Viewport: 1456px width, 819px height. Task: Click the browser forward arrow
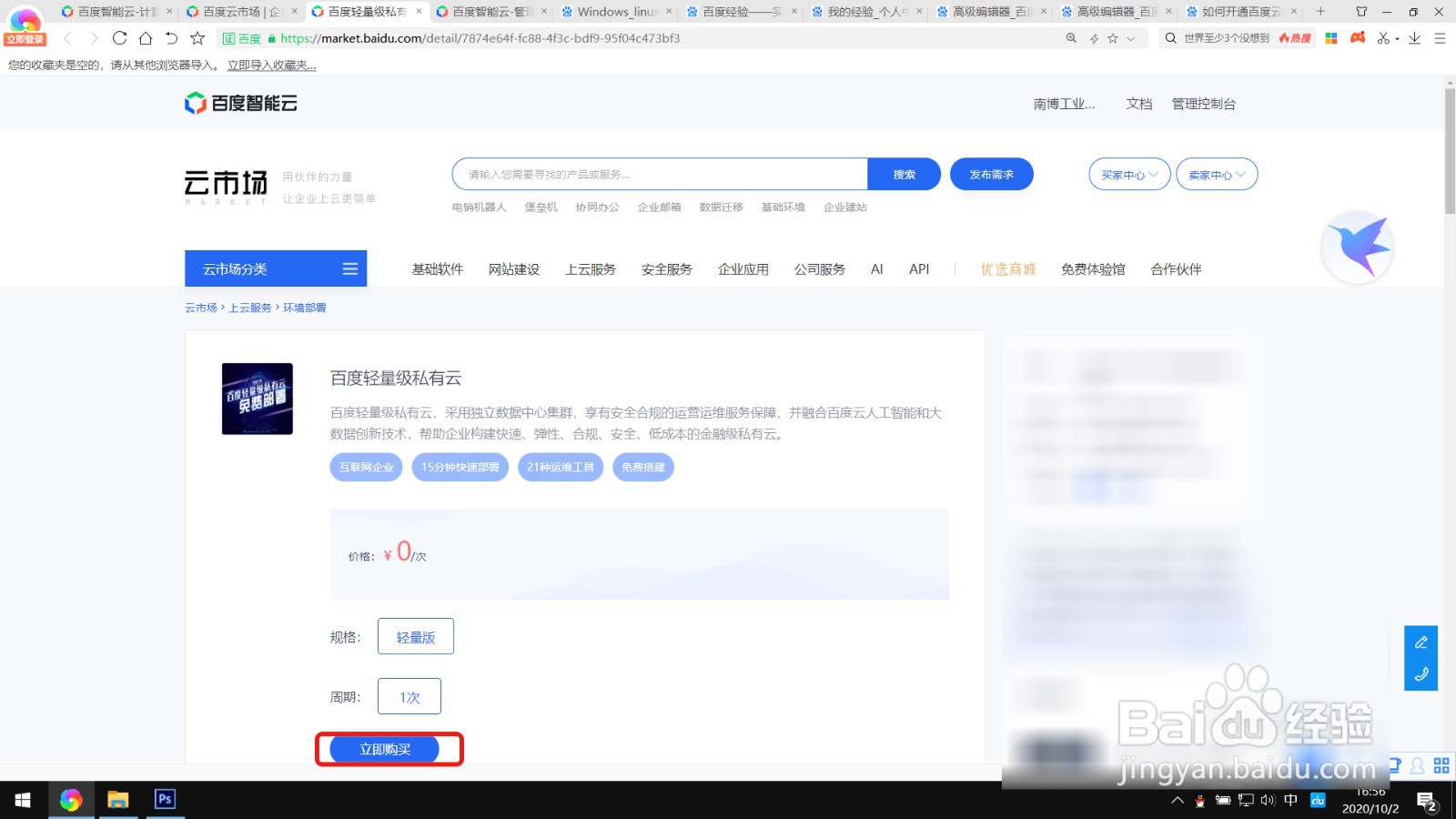click(x=93, y=38)
